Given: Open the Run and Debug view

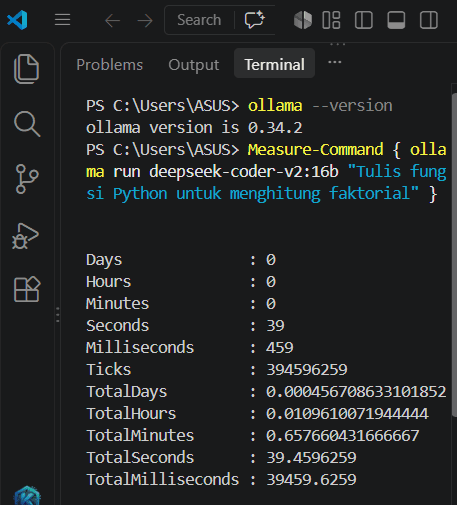Looking at the screenshot, I should pyautogui.click(x=26, y=236).
